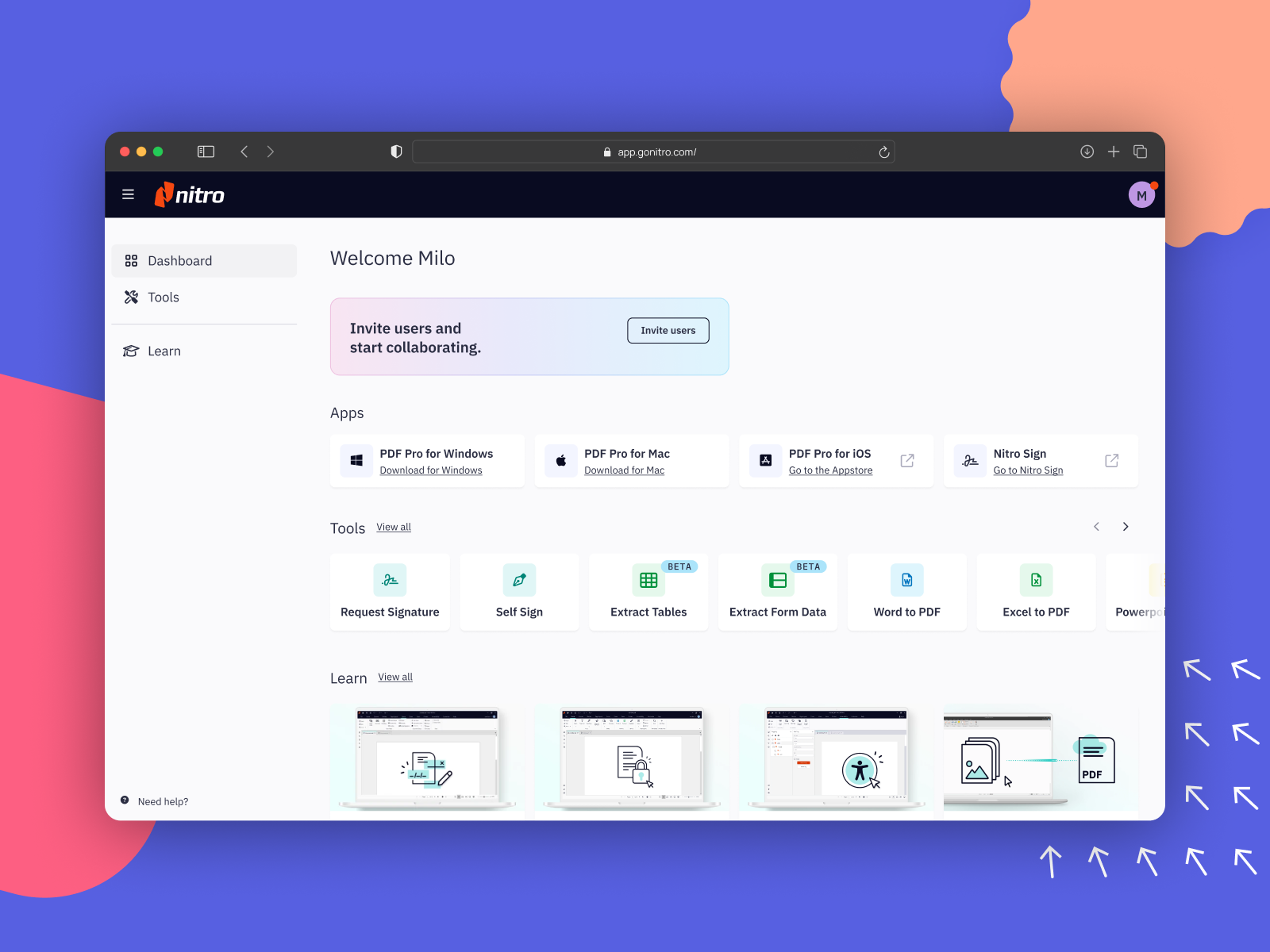
Task: Click the left chevron in the Tools section
Action: (x=1096, y=526)
